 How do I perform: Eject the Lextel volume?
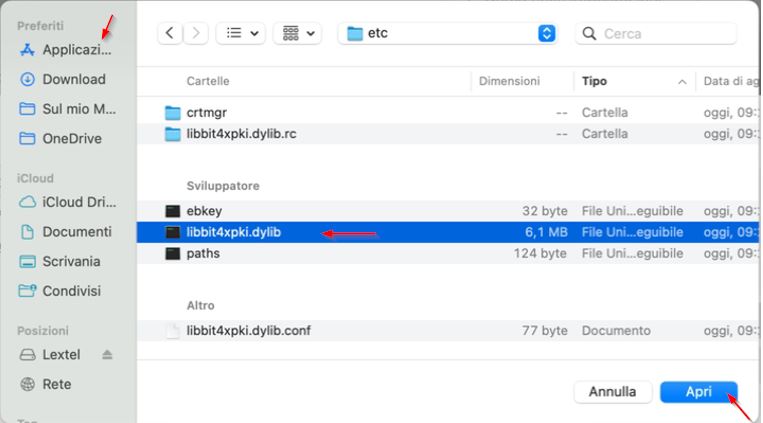pyautogui.click(x=107, y=355)
